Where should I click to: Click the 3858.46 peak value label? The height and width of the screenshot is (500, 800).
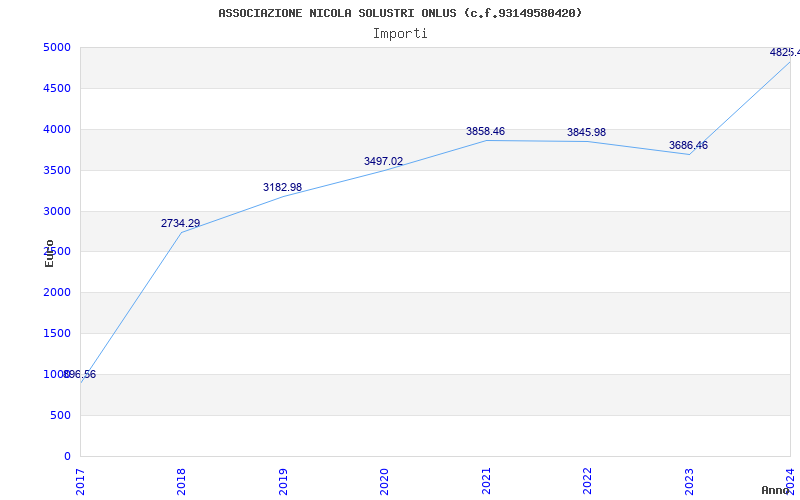coord(485,131)
